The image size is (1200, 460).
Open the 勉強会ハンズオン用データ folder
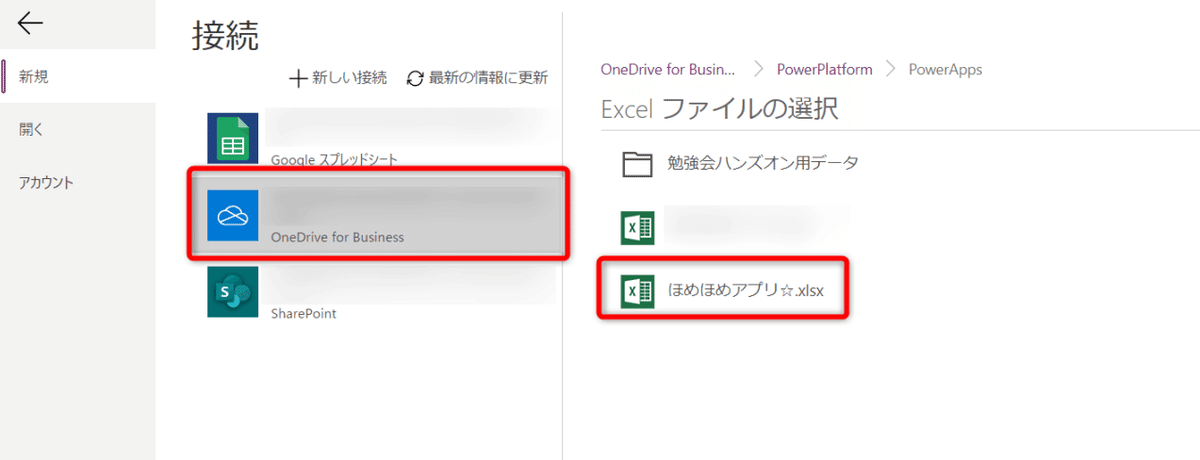tap(763, 163)
